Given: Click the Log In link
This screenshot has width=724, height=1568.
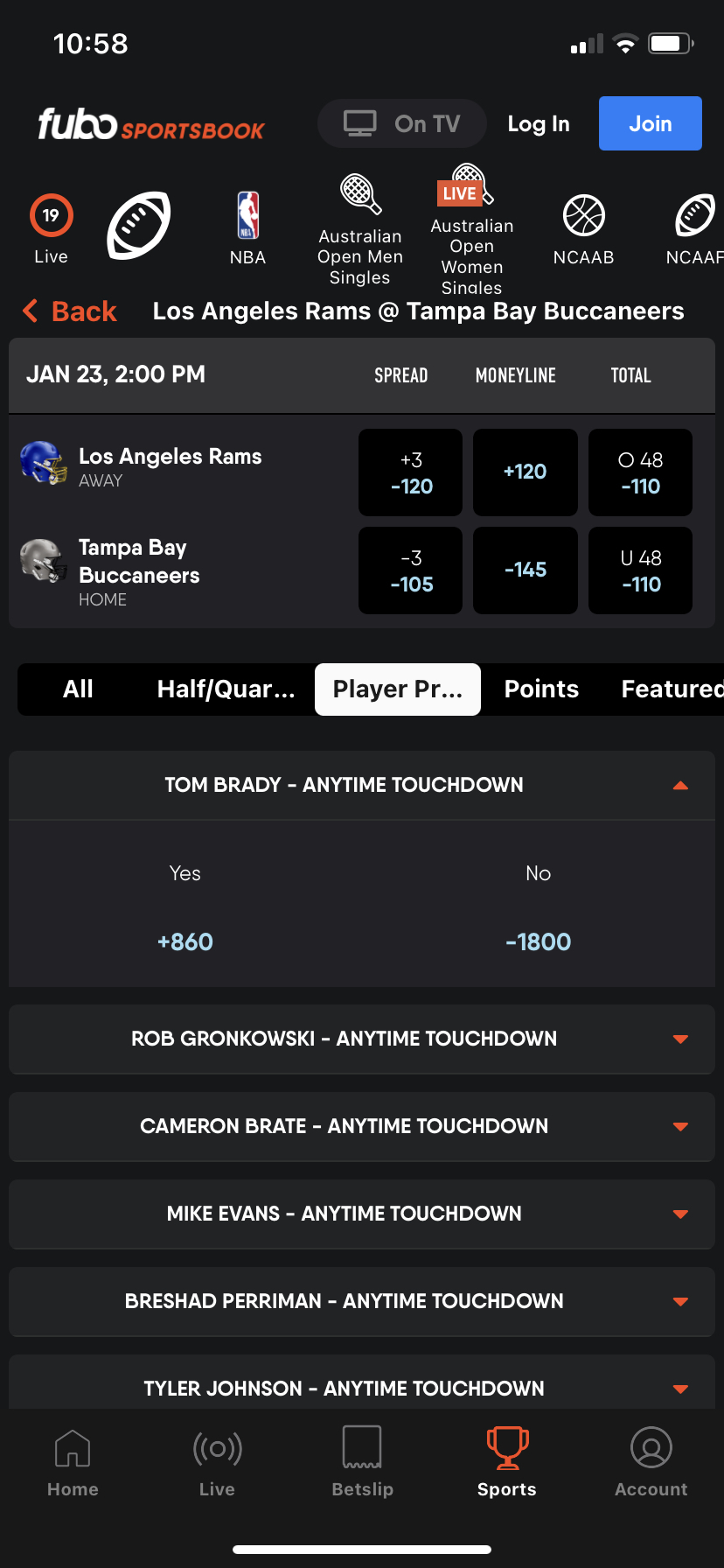Looking at the screenshot, I should click(x=539, y=124).
